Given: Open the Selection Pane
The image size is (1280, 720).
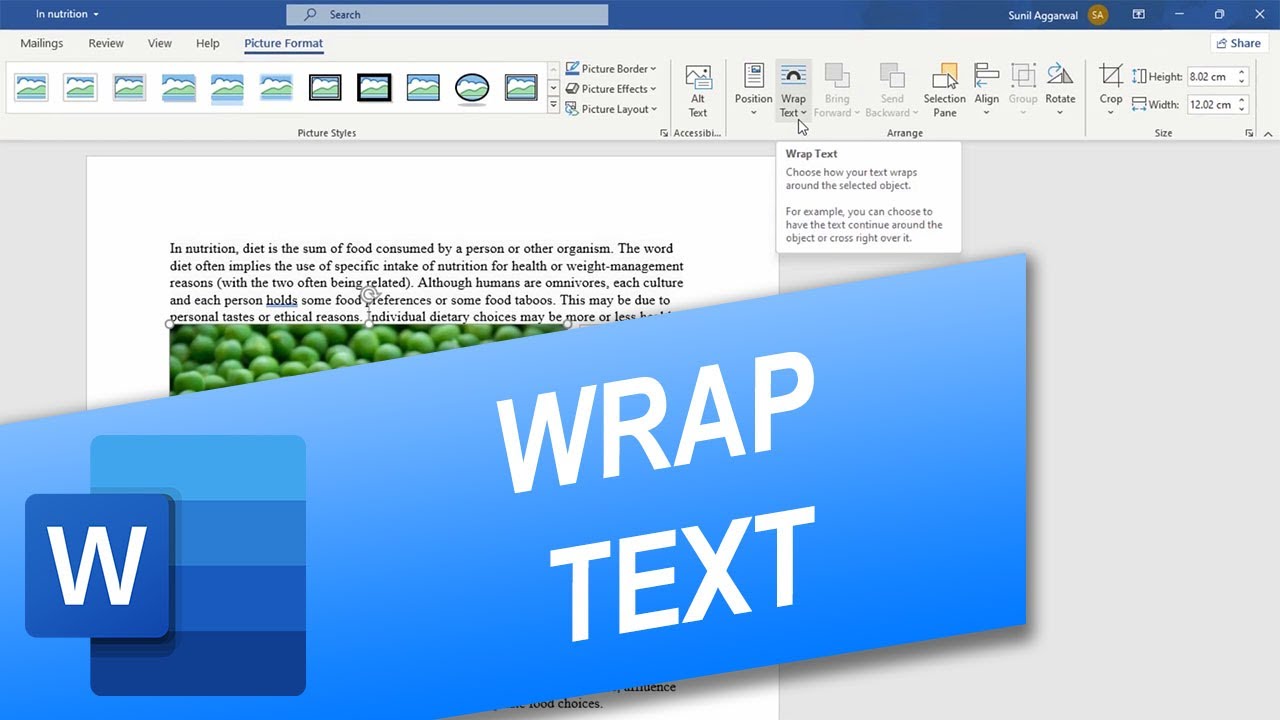Looking at the screenshot, I should point(944,90).
